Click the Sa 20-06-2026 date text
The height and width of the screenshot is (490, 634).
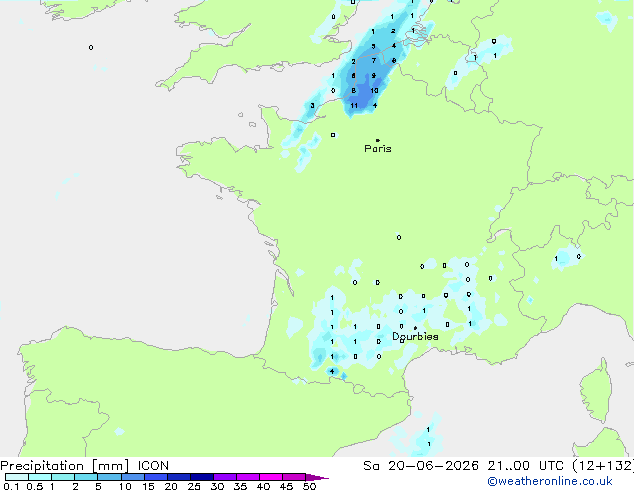point(421,466)
